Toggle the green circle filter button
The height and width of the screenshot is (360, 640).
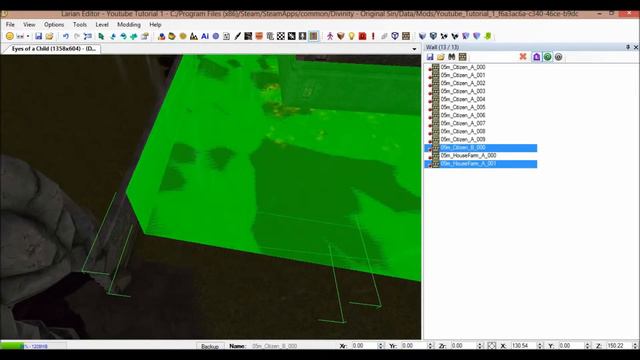(548, 57)
